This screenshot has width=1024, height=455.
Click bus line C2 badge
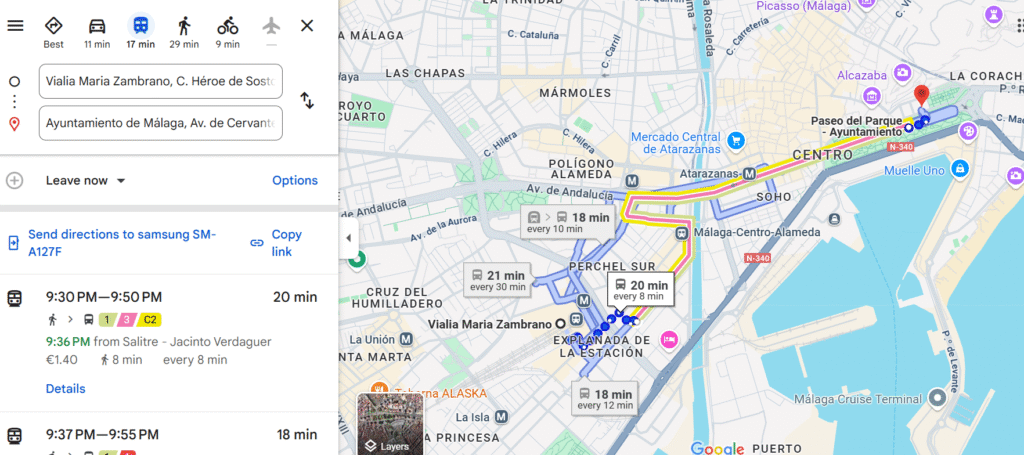(x=150, y=320)
